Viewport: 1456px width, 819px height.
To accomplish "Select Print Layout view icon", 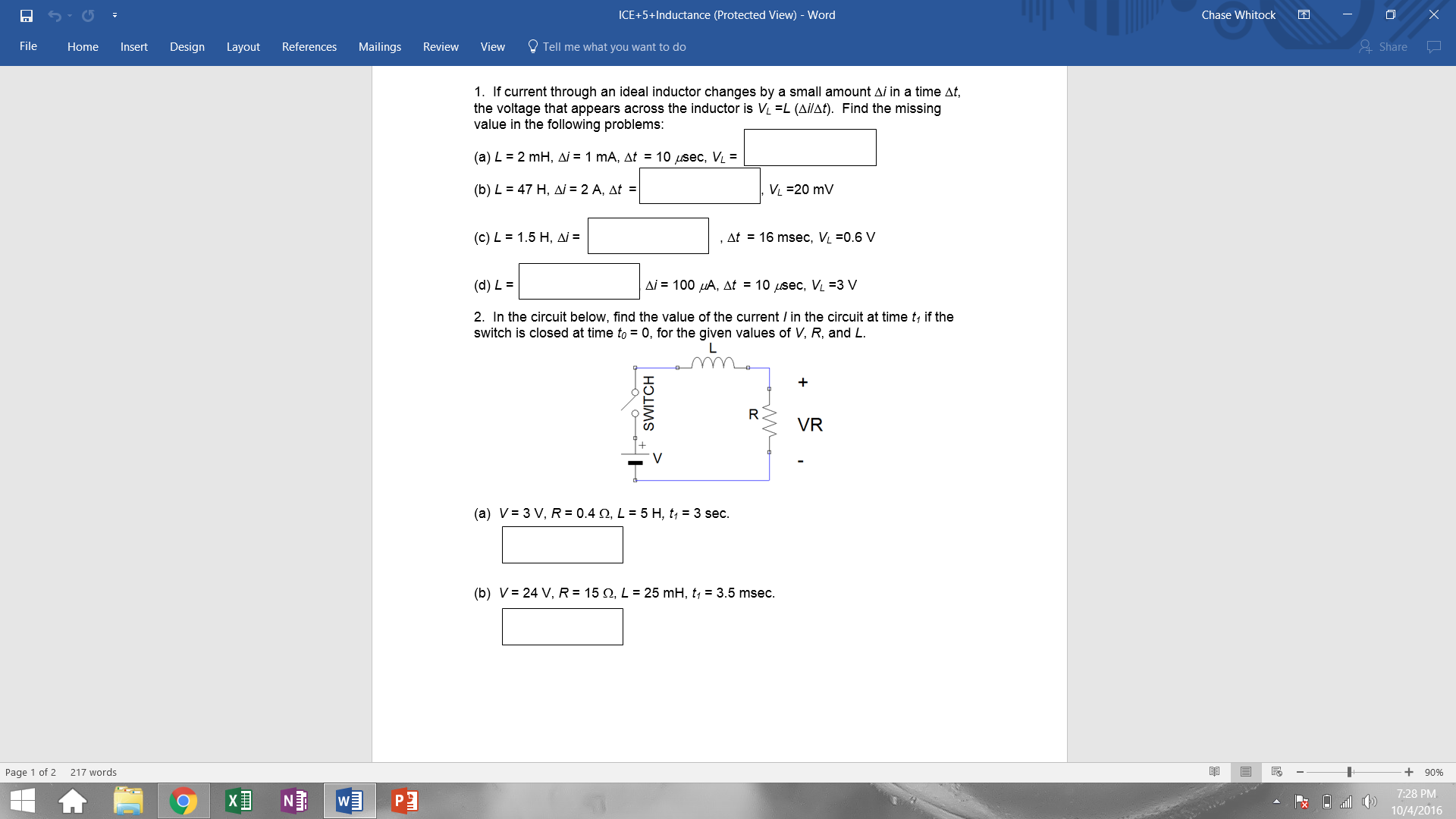I will 1244,772.
